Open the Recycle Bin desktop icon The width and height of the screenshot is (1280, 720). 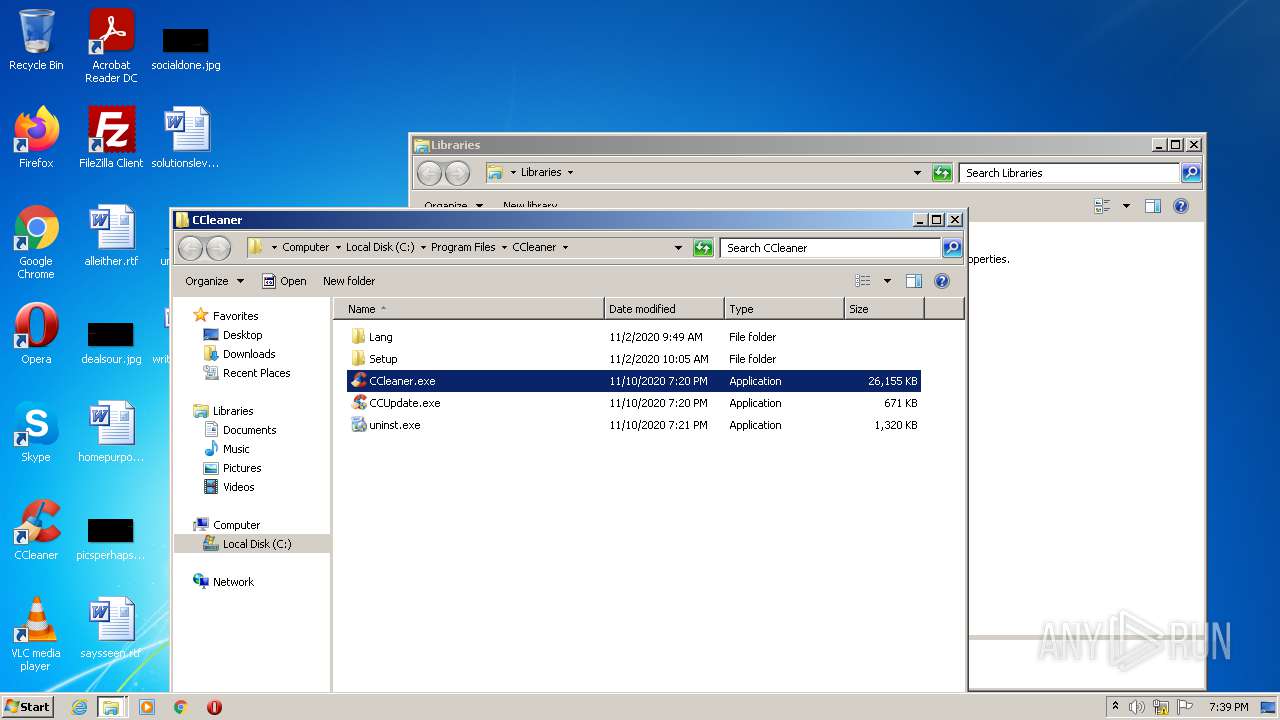tap(36, 42)
